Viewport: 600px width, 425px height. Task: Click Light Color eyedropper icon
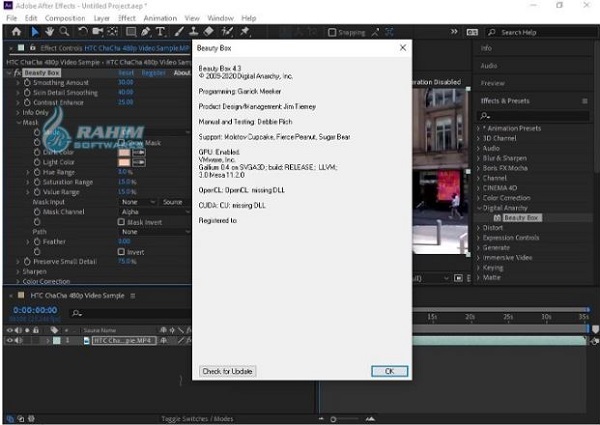pyautogui.click(x=139, y=162)
